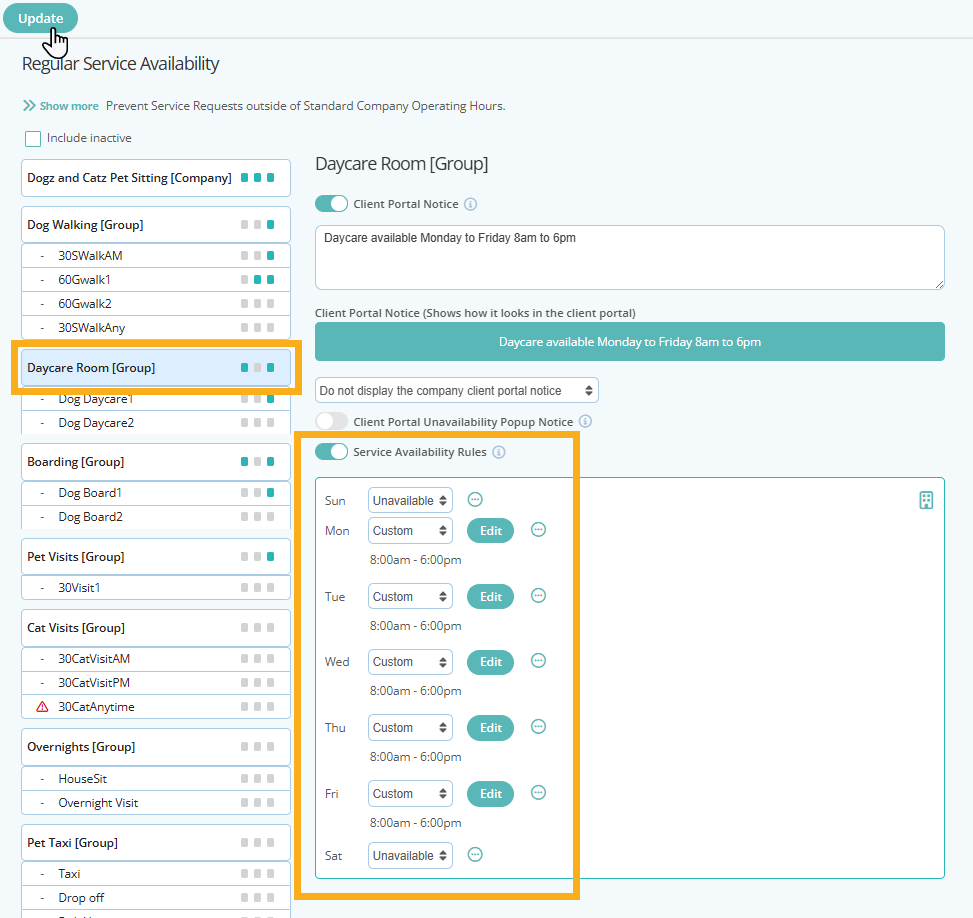Open the ellipsis menu next to Sunday
The width and height of the screenshot is (973, 918).
tap(475, 499)
